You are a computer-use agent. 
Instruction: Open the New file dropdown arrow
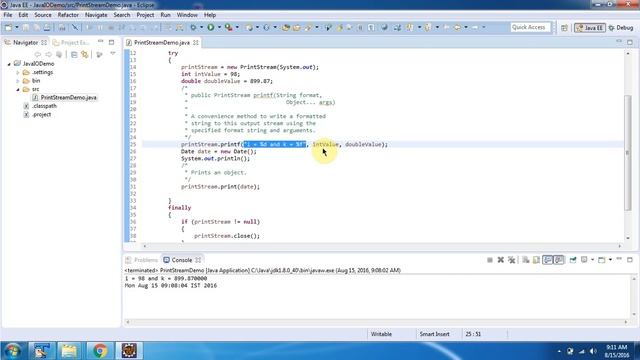pyautogui.click(x=17, y=27)
